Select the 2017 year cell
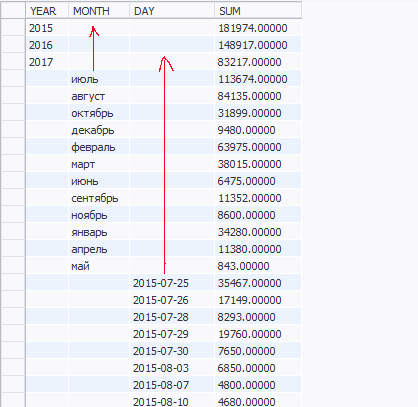Image resolution: width=418 pixels, height=407 pixels. pos(47,62)
